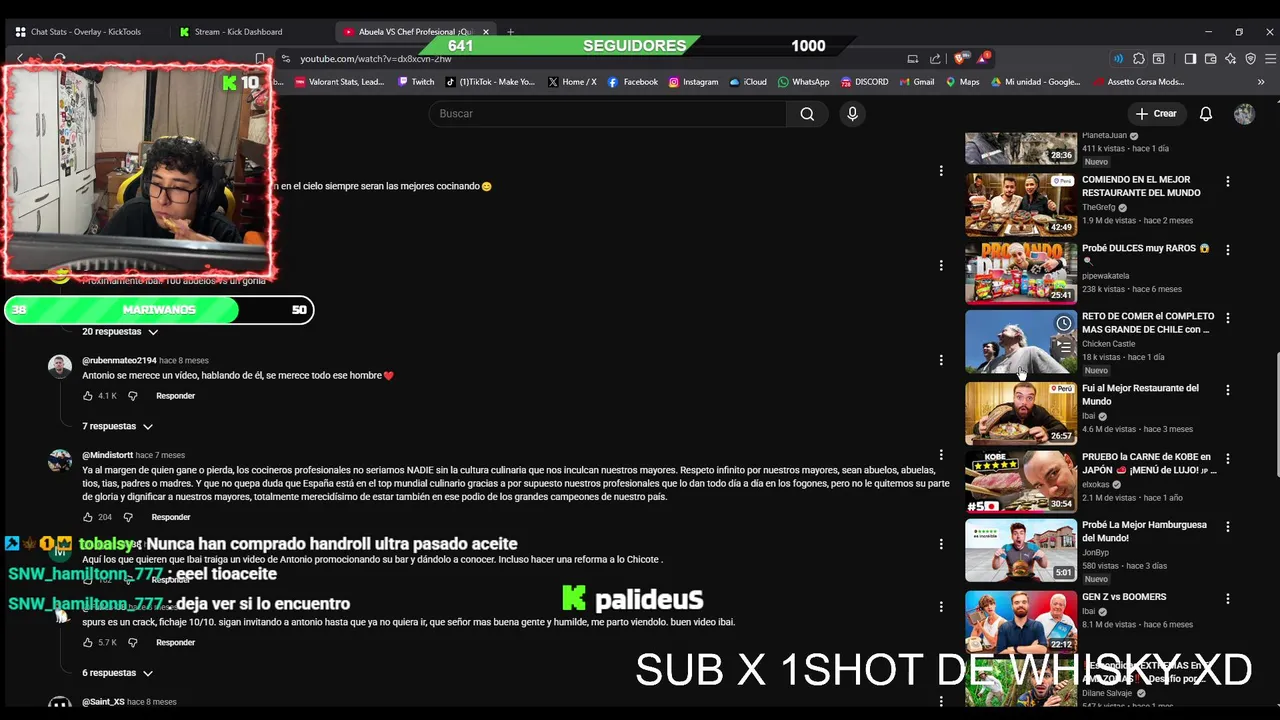
Task: Open the YouTube account avatar menu
Action: point(1244,114)
